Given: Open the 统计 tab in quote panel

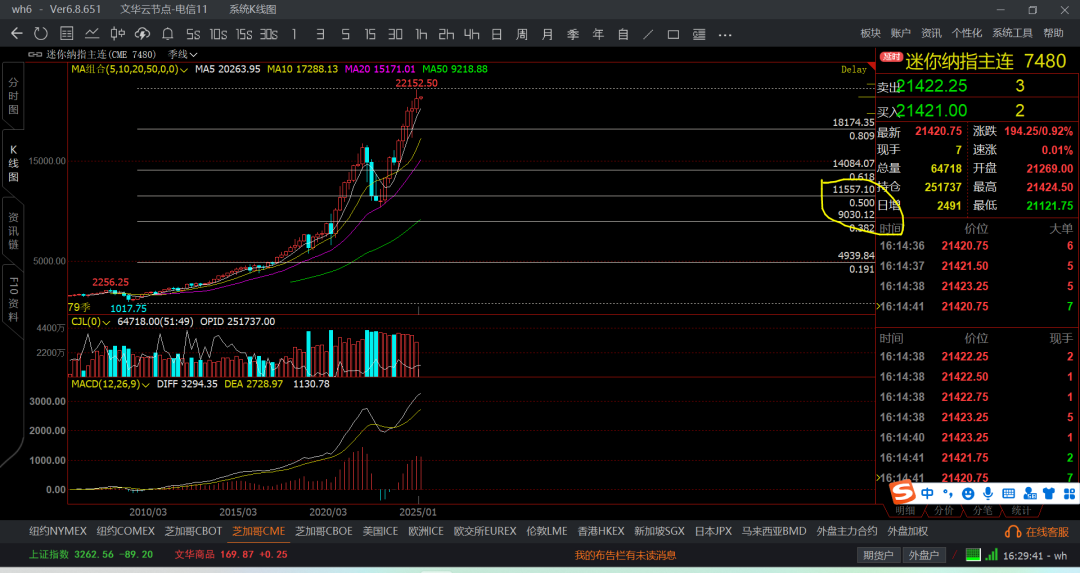Looking at the screenshot, I should (x=1021, y=510).
